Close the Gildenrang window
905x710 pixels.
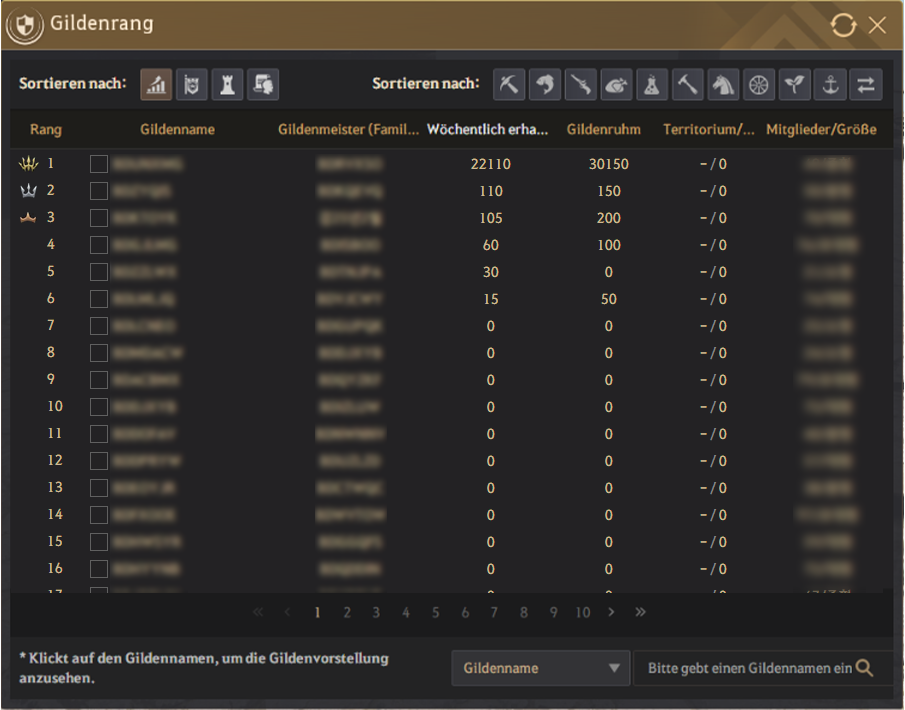click(877, 25)
